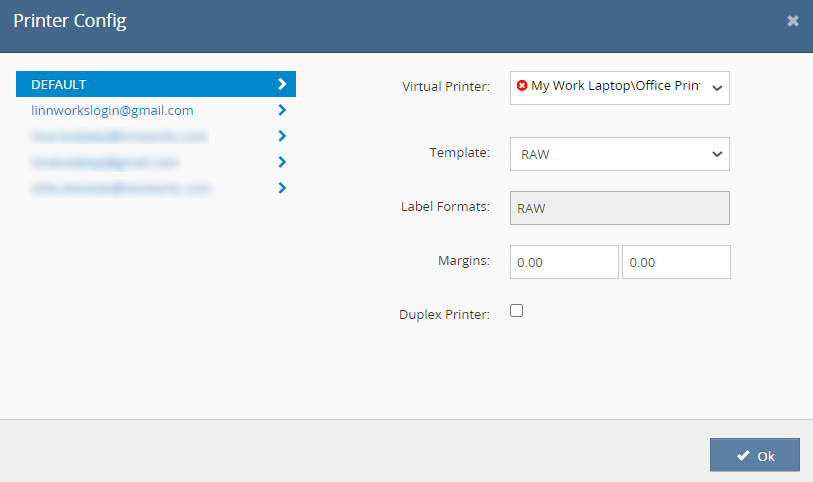
Task: Click the second Margins input field
Action: coord(676,262)
